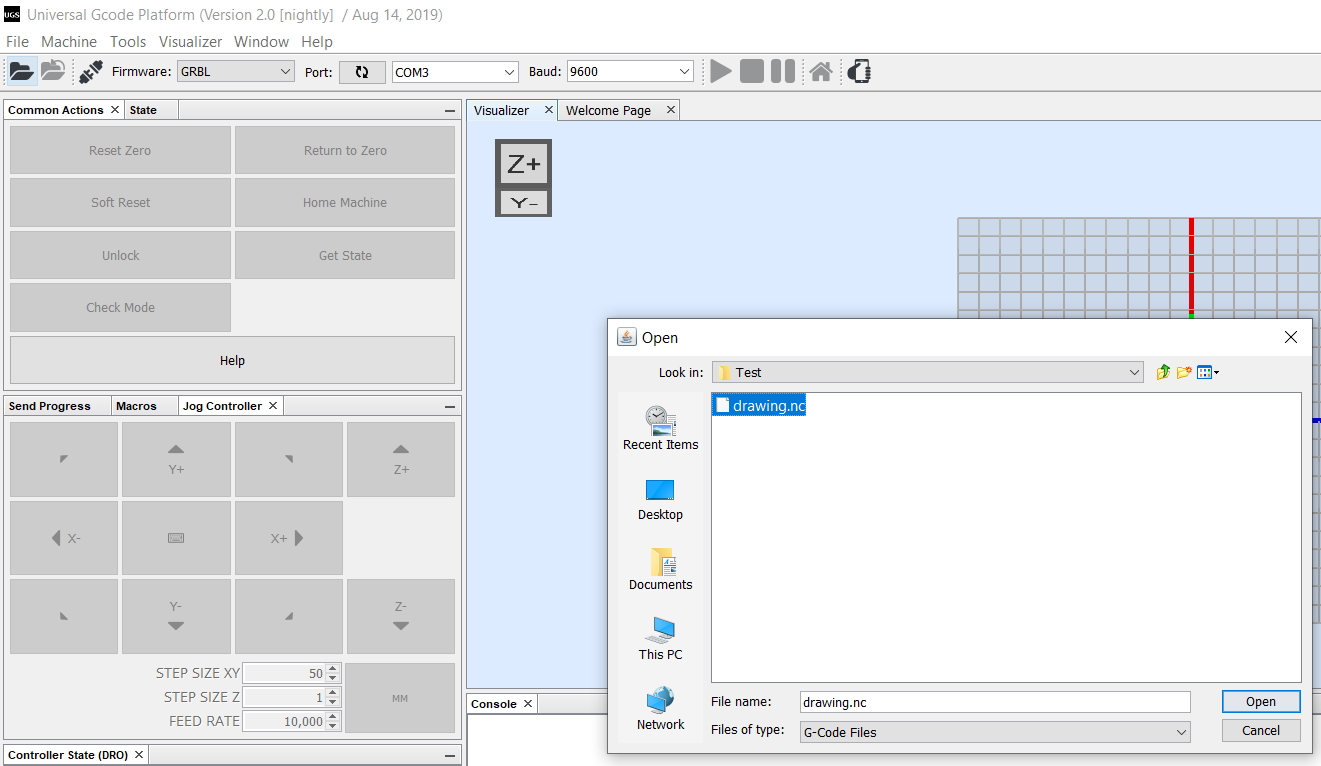Click the File name input field
The height and width of the screenshot is (766, 1321).
995,702
